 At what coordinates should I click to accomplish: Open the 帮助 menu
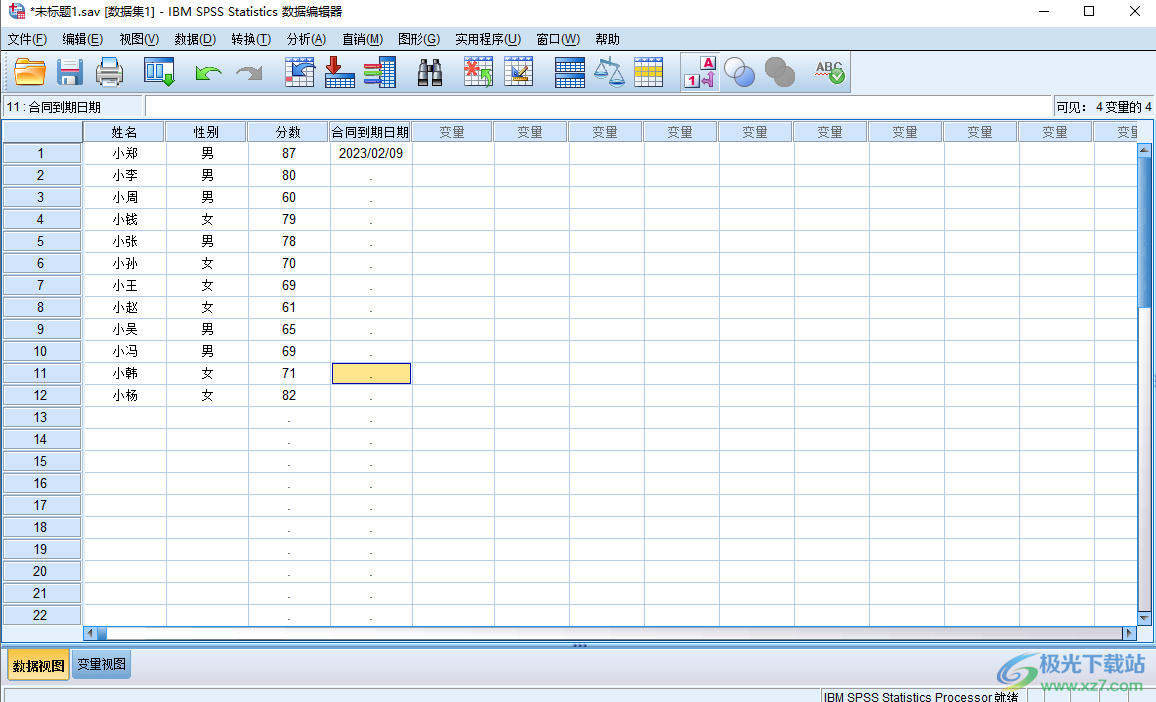[x=607, y=39]
